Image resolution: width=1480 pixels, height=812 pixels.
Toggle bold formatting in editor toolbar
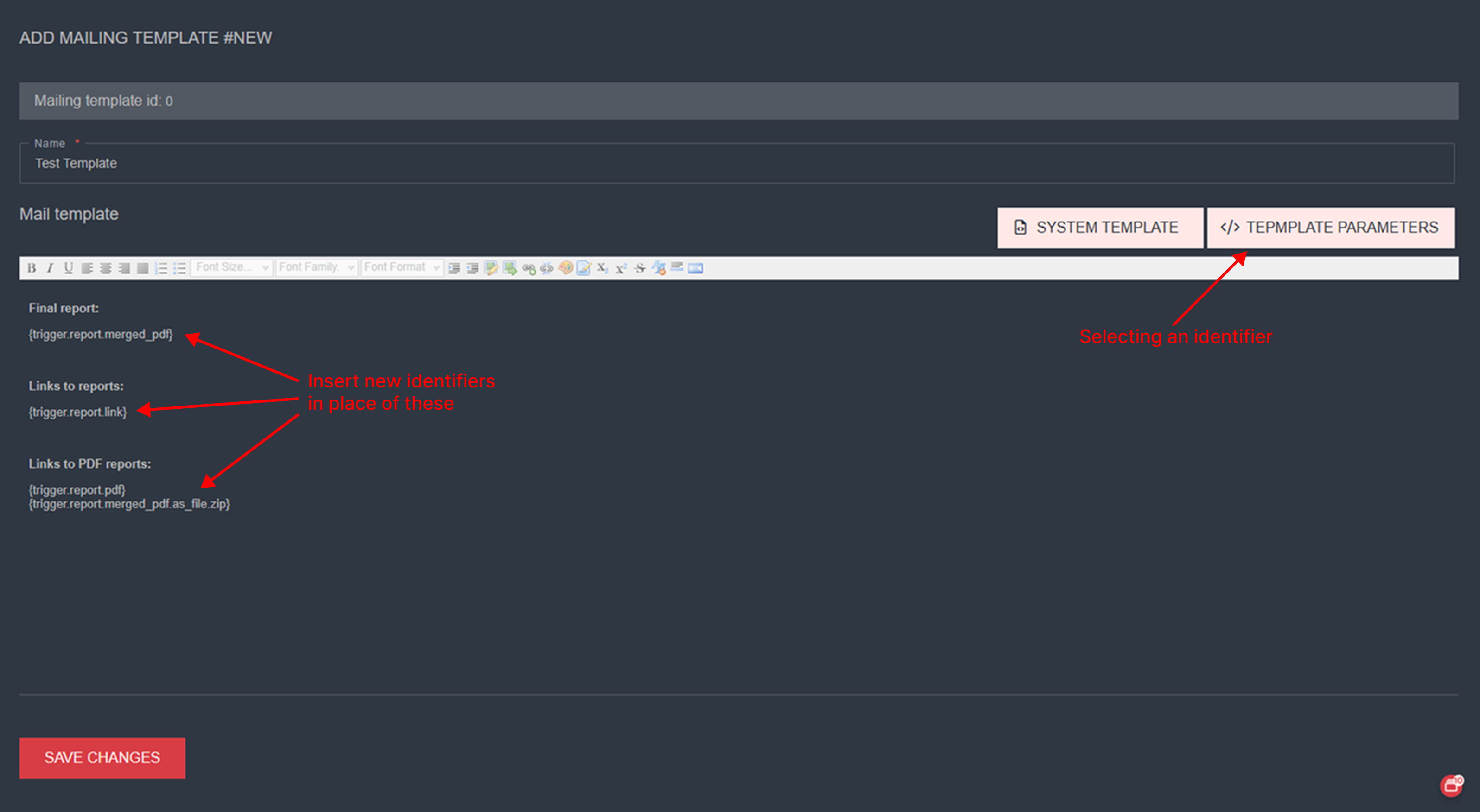click(x=32, y=268)
